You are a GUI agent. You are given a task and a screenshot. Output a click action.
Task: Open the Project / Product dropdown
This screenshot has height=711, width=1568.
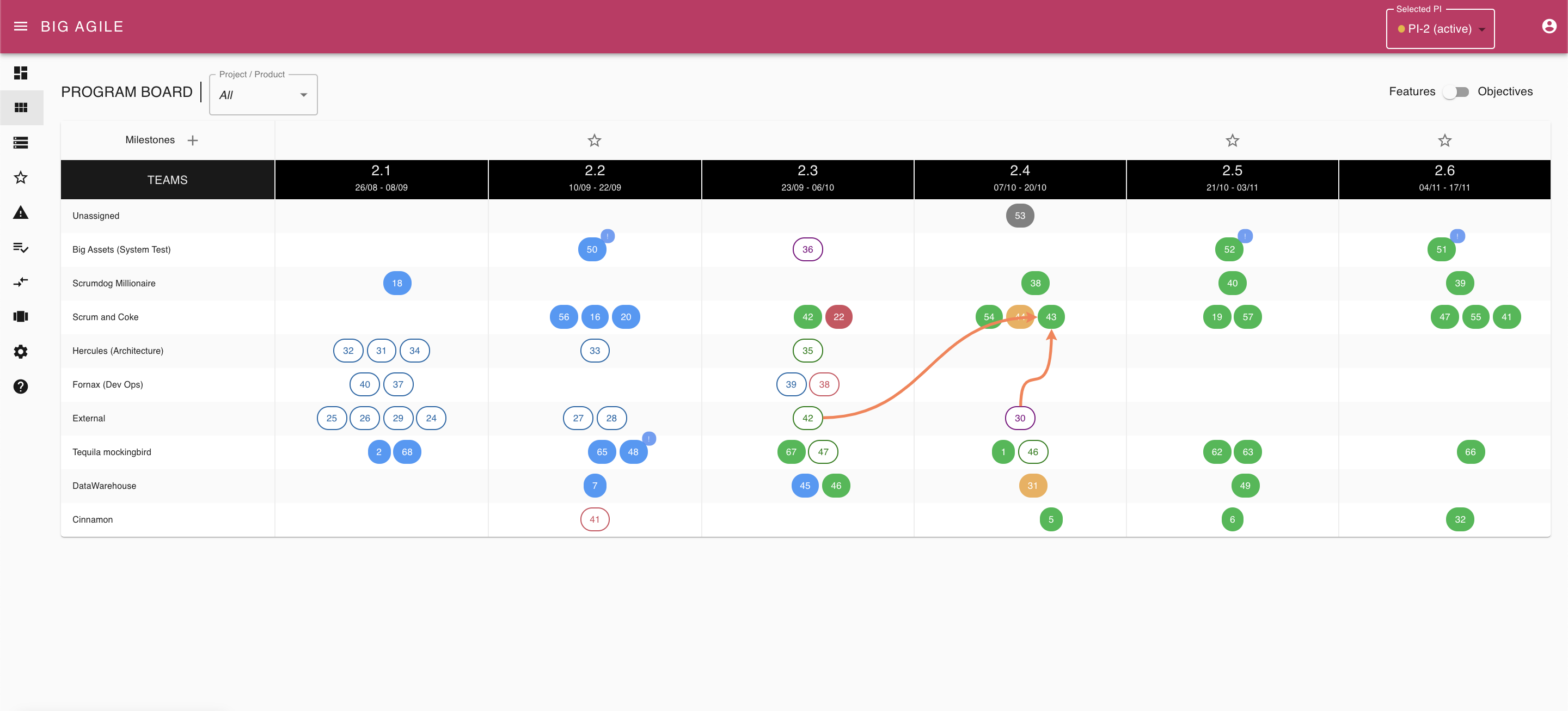pos(263,95)
